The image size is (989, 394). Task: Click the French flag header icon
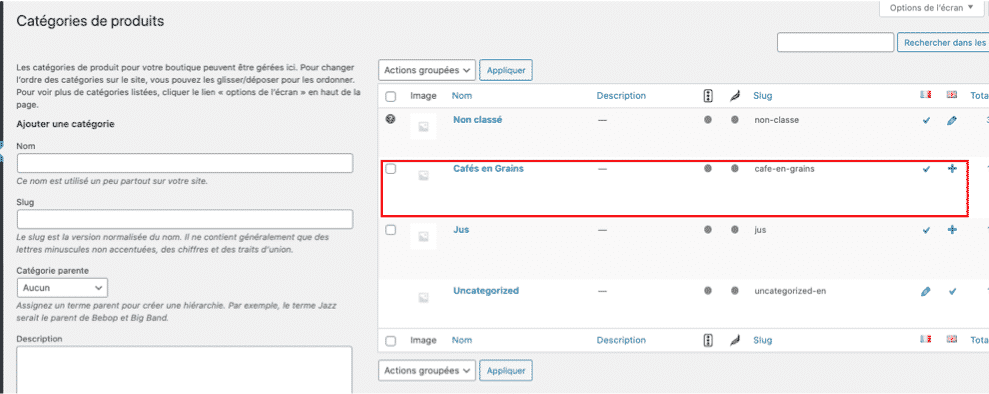925,95
